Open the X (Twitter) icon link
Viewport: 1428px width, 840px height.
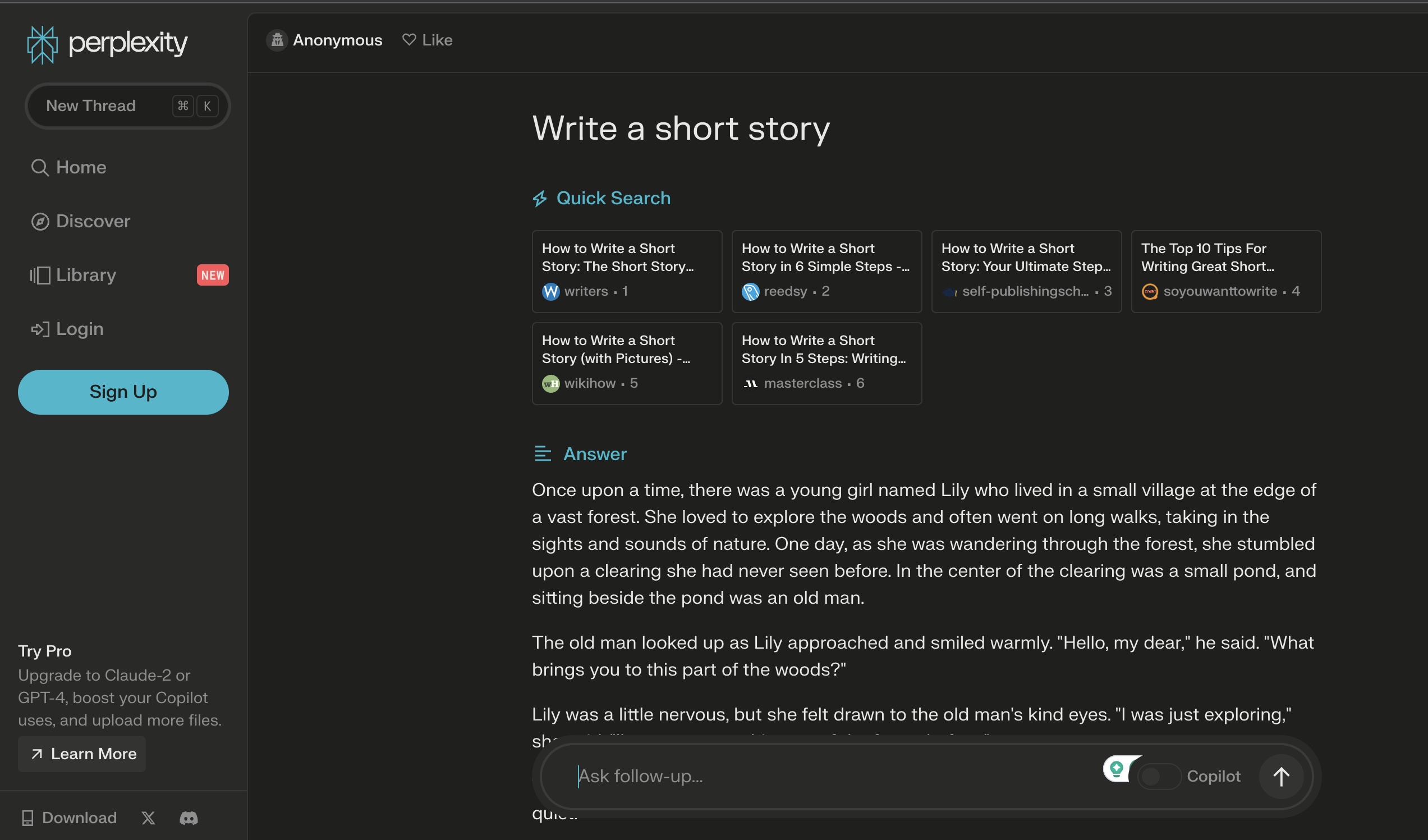148,818
